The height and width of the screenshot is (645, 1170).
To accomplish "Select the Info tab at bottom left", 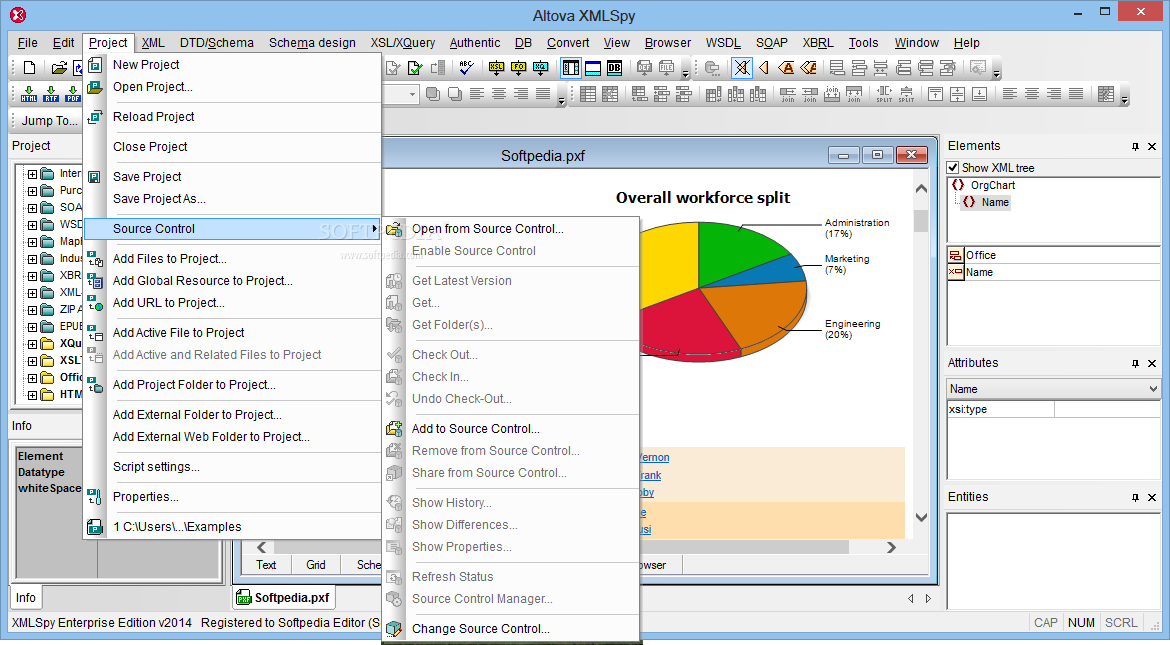I will click(x=25, y=598).
